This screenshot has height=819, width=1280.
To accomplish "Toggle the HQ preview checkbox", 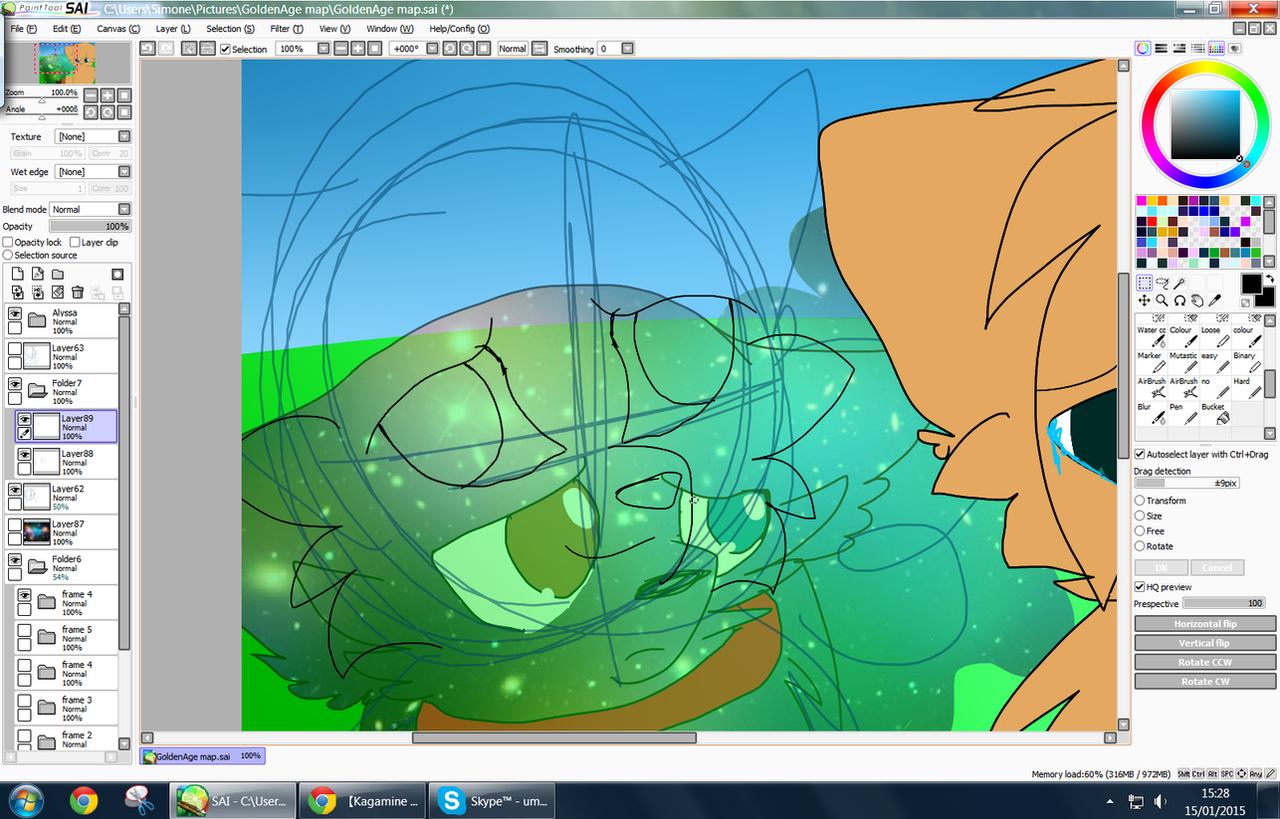I will (x=1140, y=587).
